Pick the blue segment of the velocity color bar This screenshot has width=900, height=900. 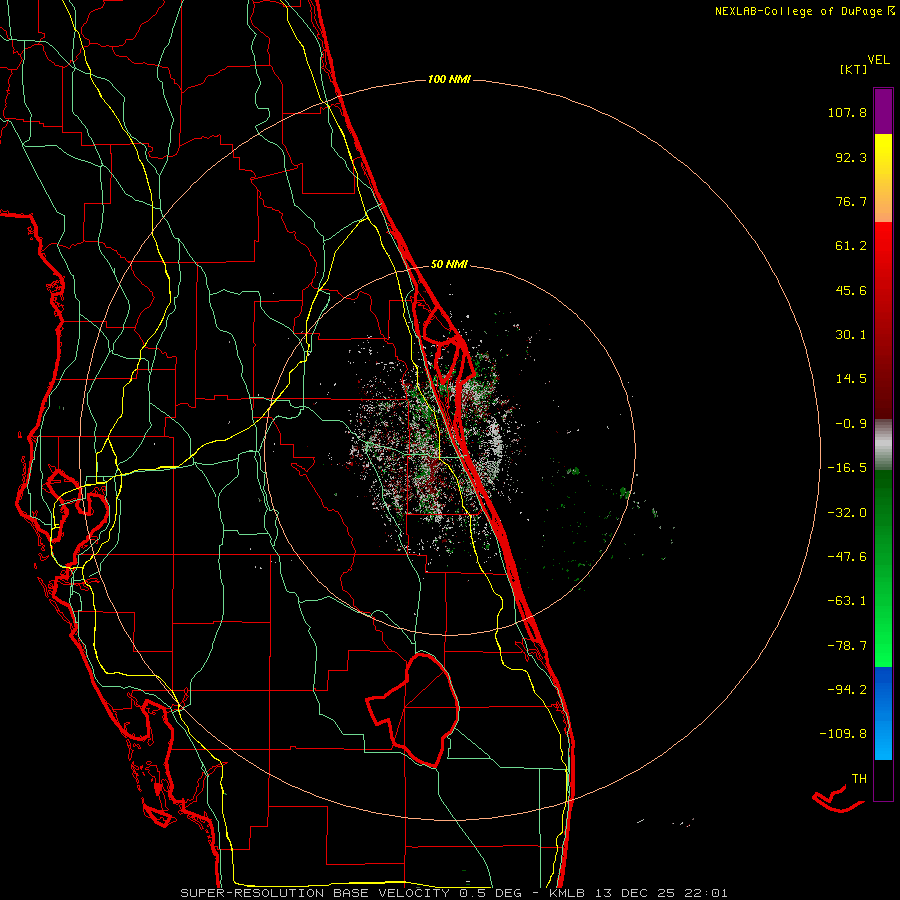(883, 713)
